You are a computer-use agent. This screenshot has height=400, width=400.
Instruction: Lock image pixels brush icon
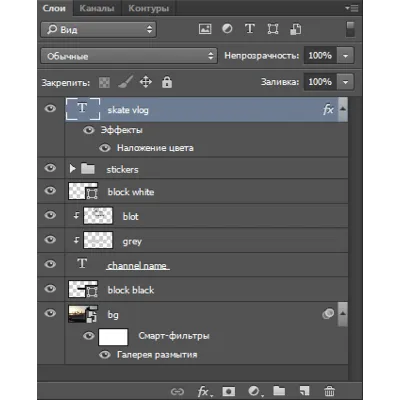125,82
